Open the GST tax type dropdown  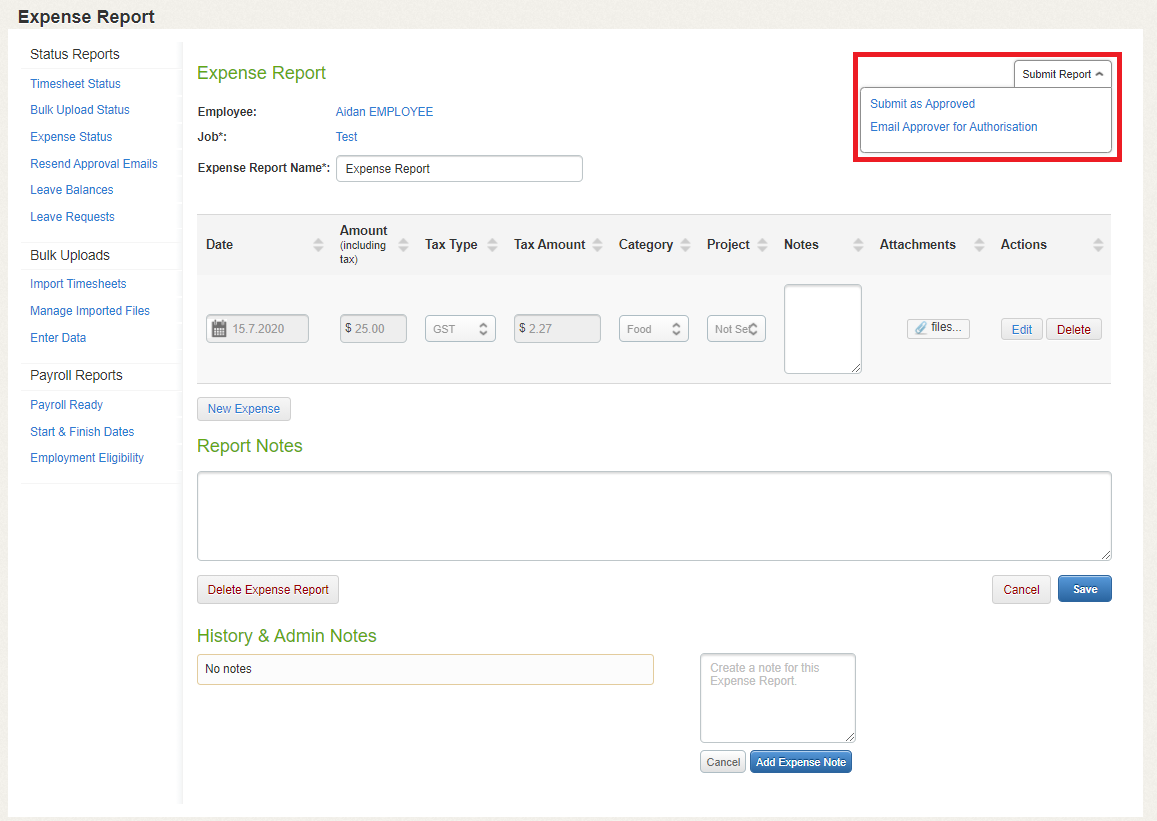(x=460, y=329)
